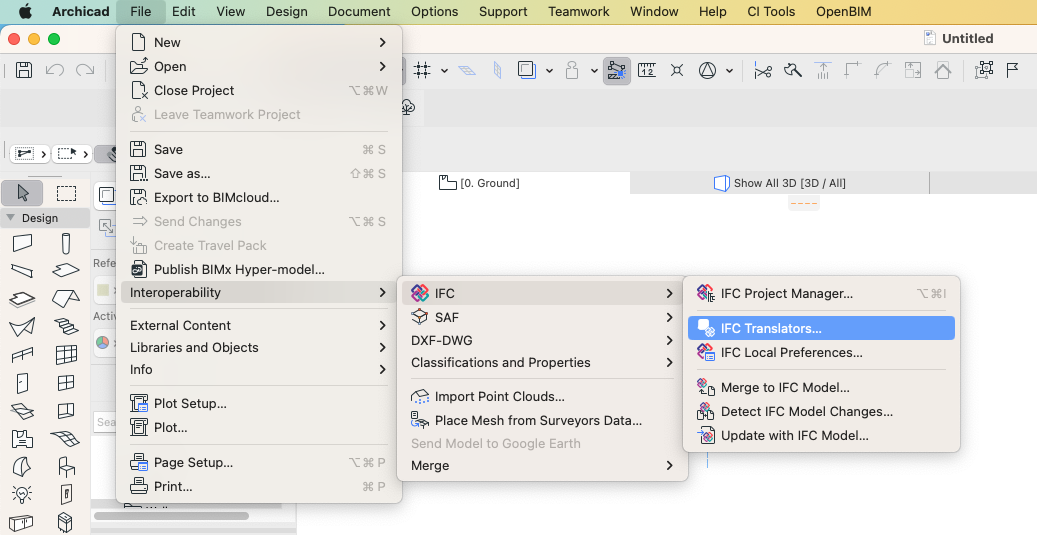Select the Door tool icon
Image resolution: width=1037 pixels, height=535 pixels.
pos(22,383)
